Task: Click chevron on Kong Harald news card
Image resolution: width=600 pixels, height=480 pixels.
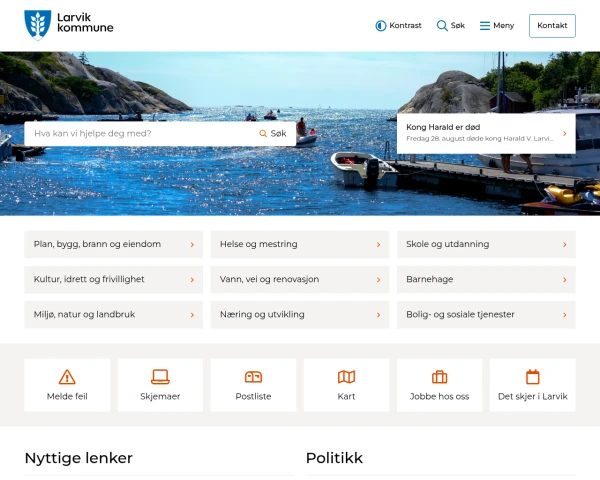Action: [x=565, y=134]
